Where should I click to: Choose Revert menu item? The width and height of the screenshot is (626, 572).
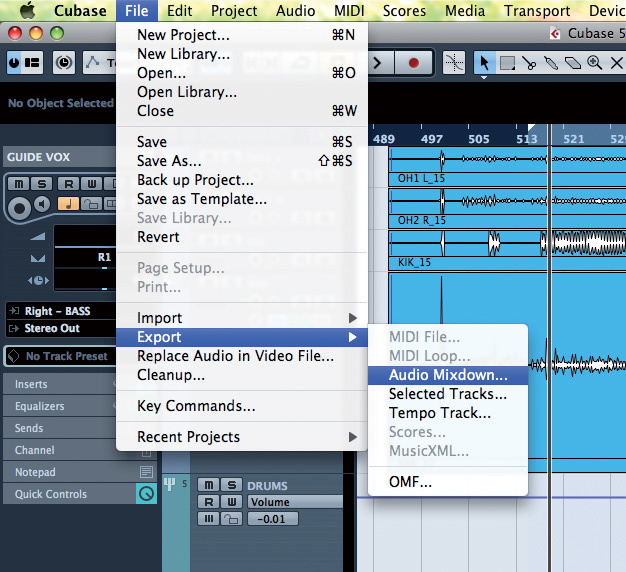tap(242, 237)
